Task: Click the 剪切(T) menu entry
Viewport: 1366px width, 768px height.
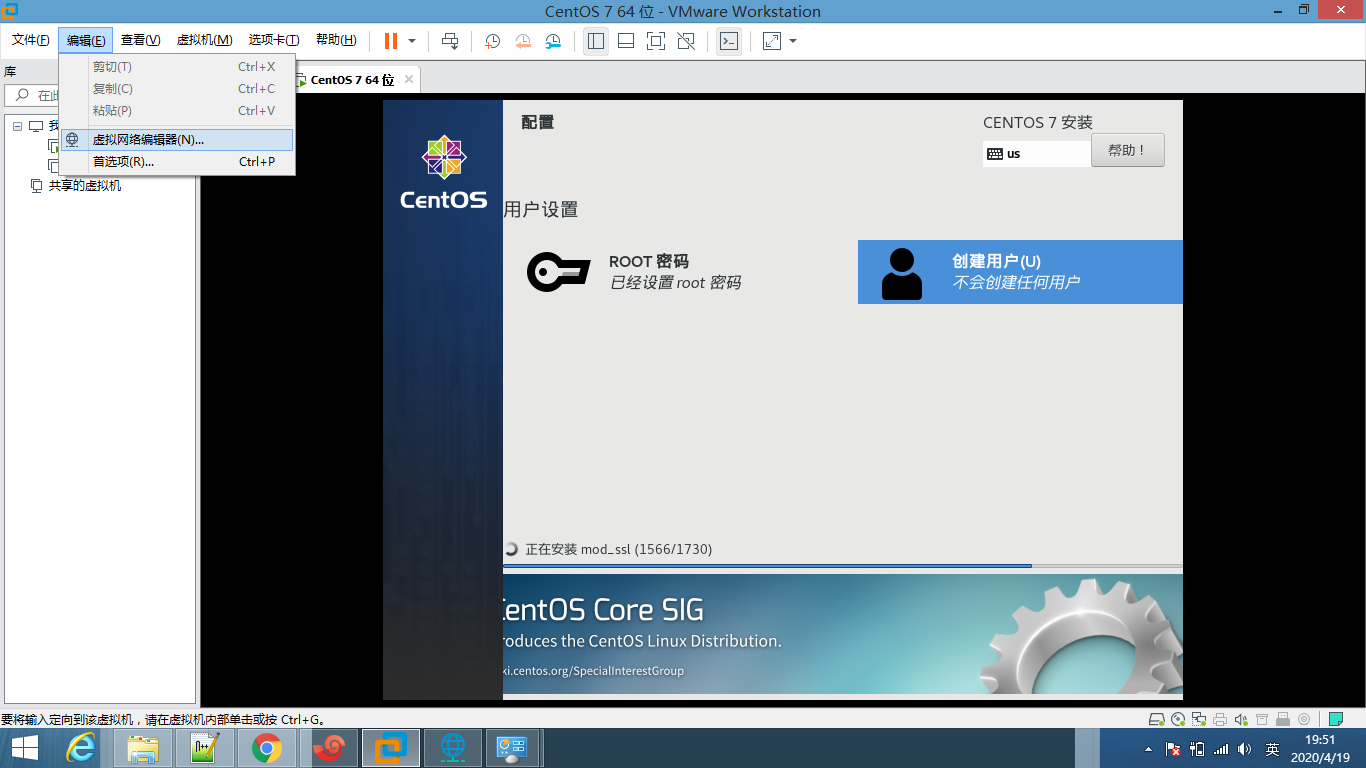Action: pos(177,67)
